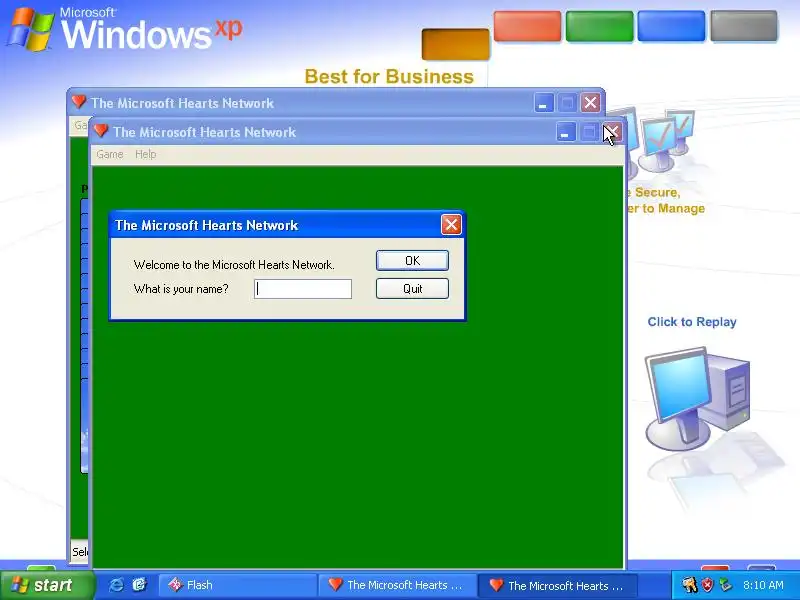800x600 pixels.
Task: Select the orange Best for Business tab
Action: (x=455, y=44)
